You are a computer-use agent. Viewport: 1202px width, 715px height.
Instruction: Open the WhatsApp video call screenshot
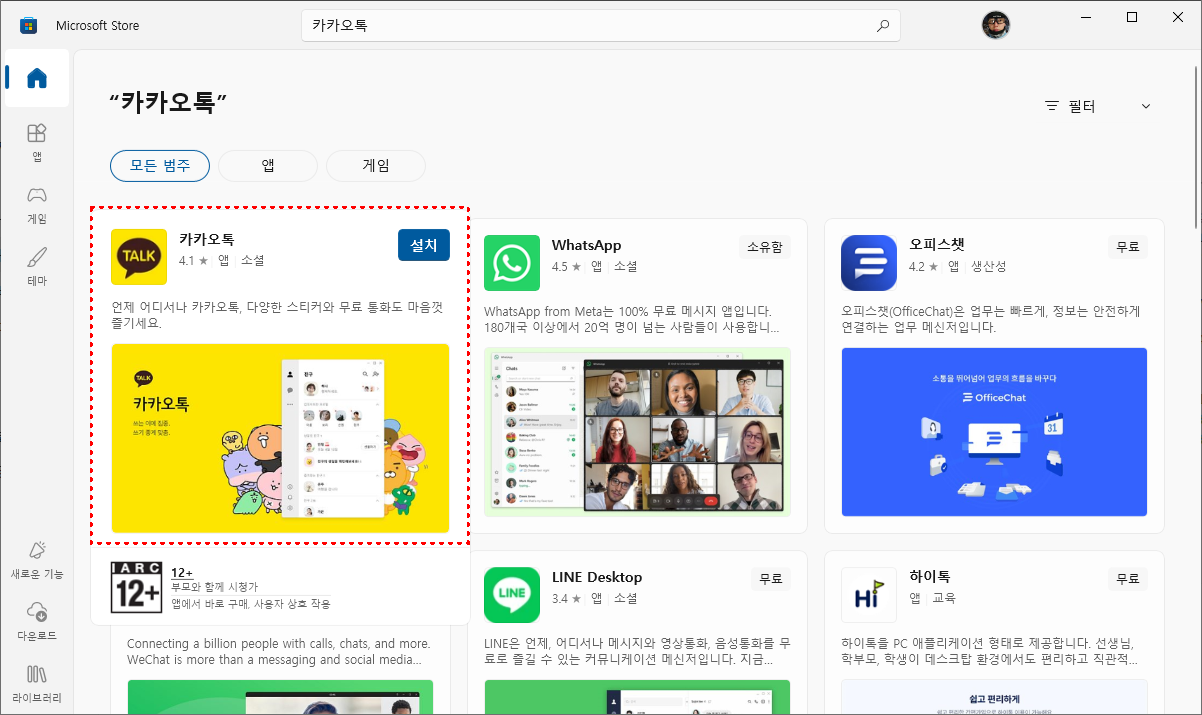pos(637,432)
